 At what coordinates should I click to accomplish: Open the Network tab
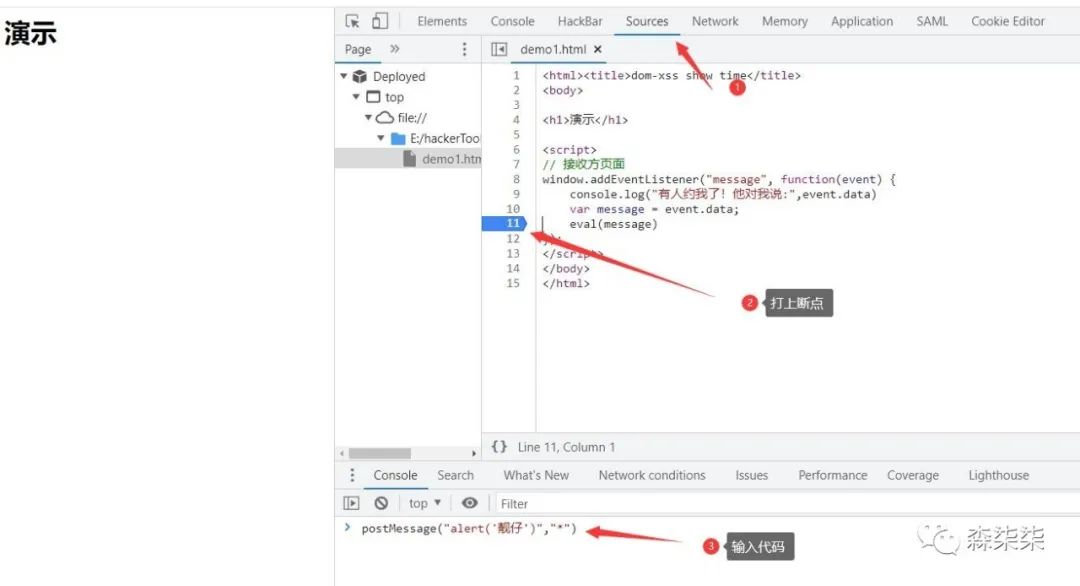(715, 21)
